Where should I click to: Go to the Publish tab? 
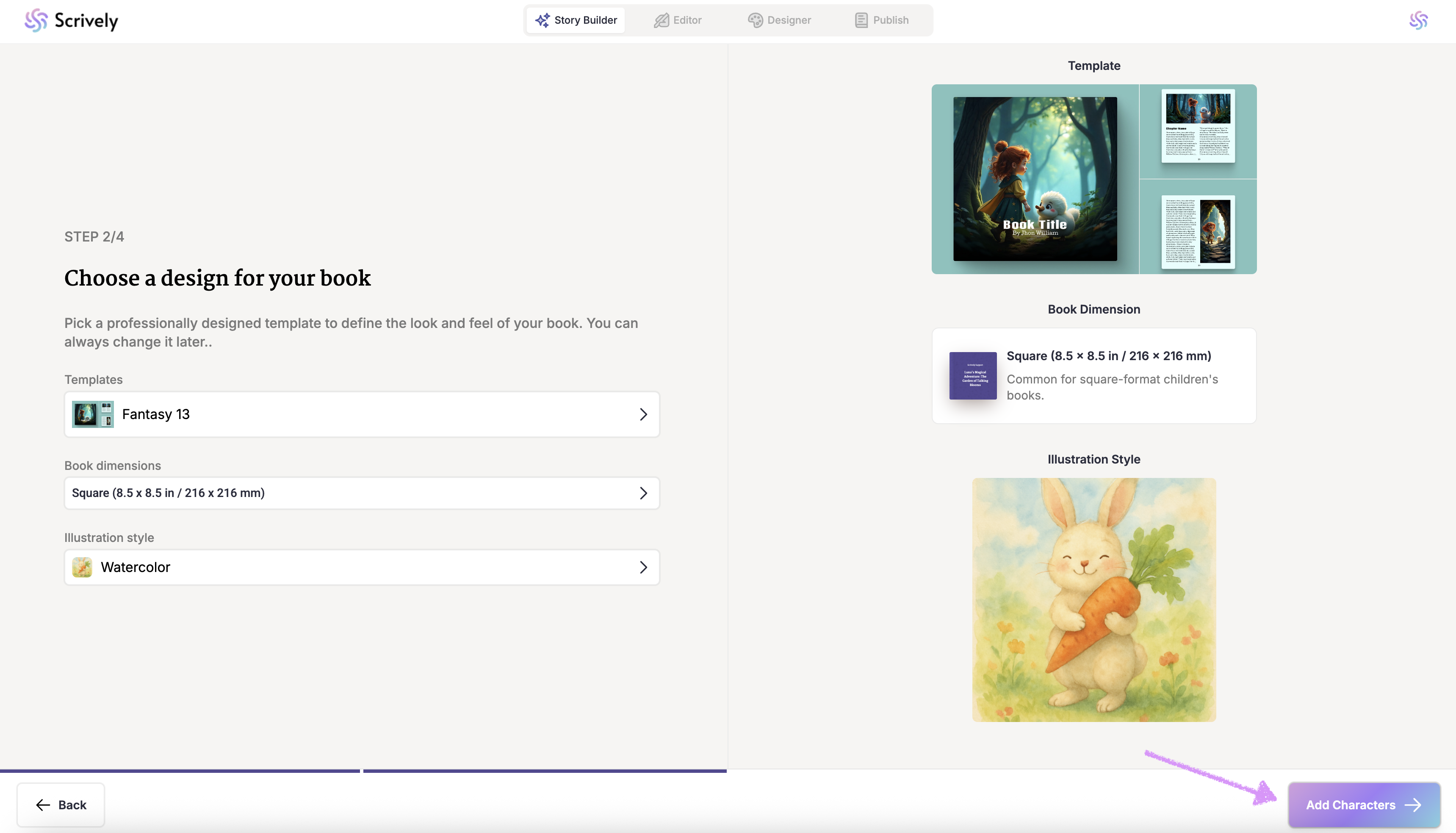pos(881,20)
